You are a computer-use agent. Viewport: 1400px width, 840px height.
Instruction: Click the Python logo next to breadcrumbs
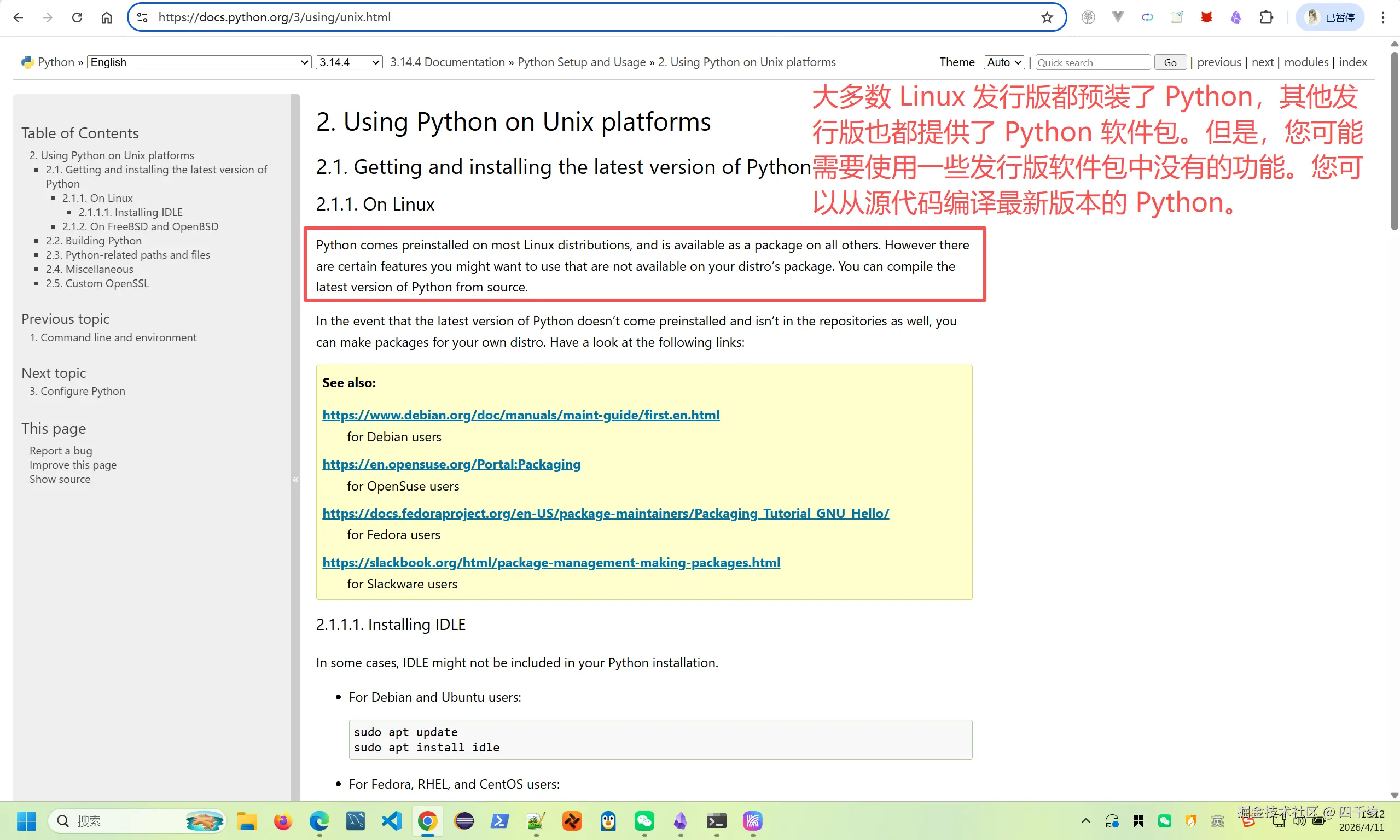click(27, 62)
